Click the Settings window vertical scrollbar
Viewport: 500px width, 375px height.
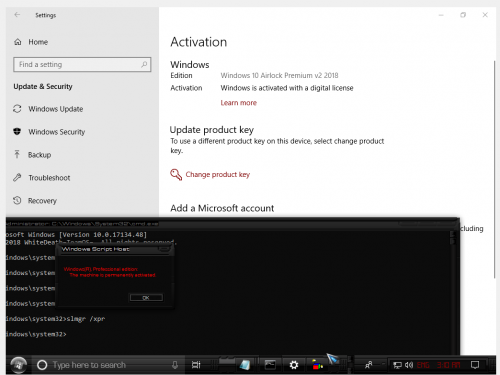(494, 169)
